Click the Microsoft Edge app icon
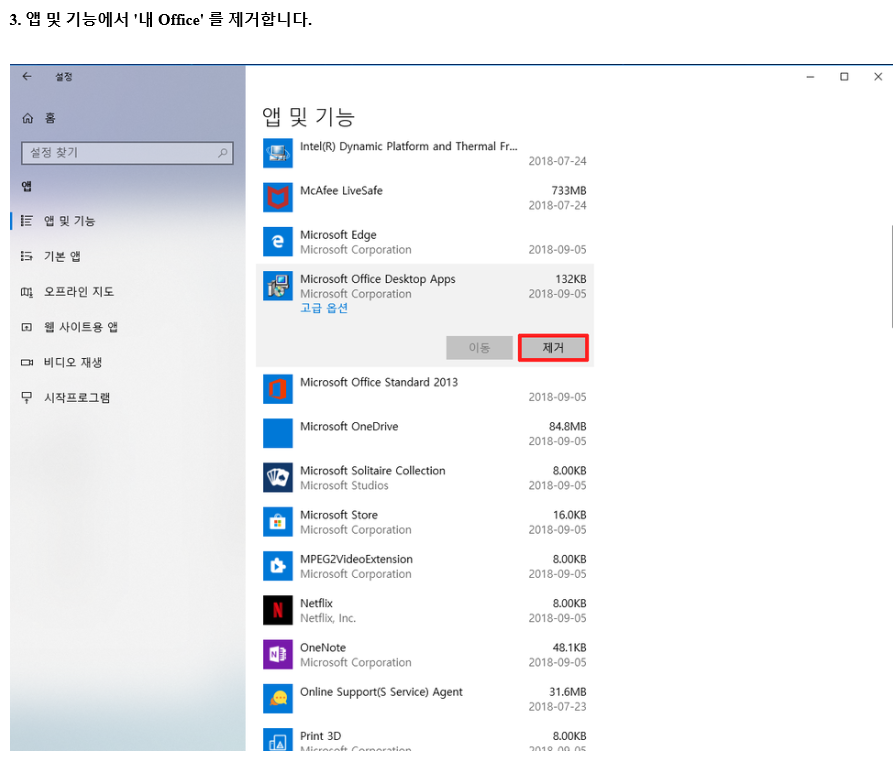The image size is (893, 767). 278,241
